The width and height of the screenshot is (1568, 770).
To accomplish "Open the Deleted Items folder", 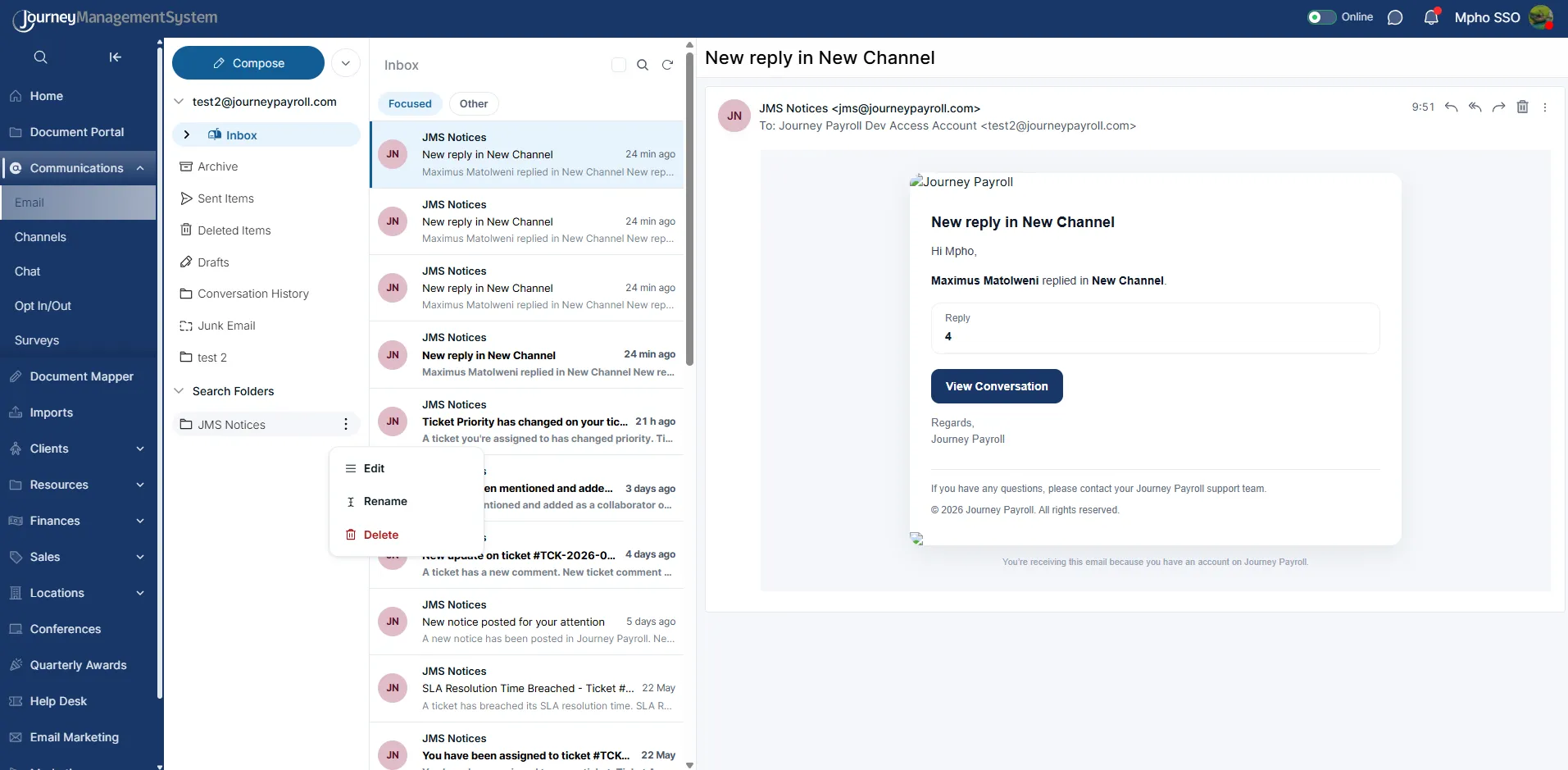I will coord(266,230).
